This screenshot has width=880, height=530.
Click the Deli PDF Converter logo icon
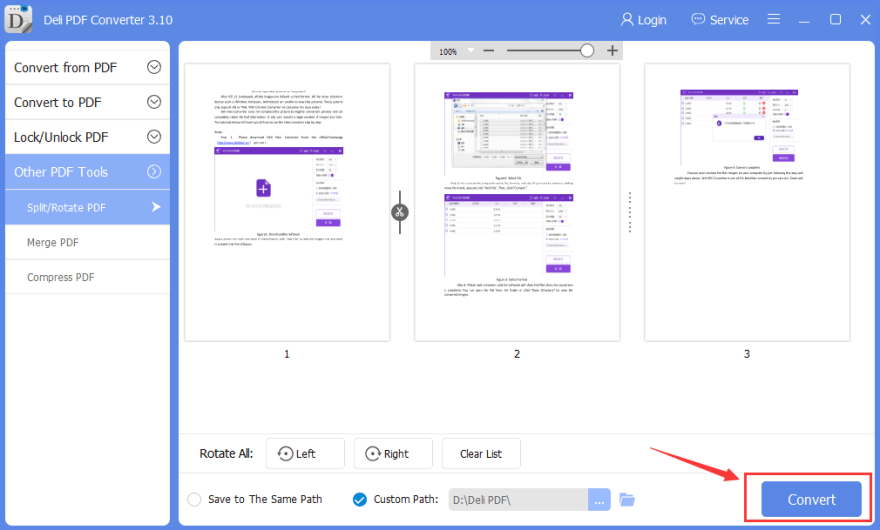pyautogui.click(x=18, y=19)
